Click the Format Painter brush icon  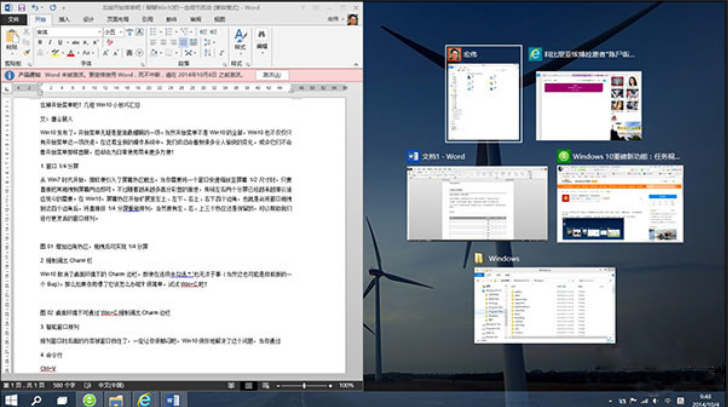[26, 52]
